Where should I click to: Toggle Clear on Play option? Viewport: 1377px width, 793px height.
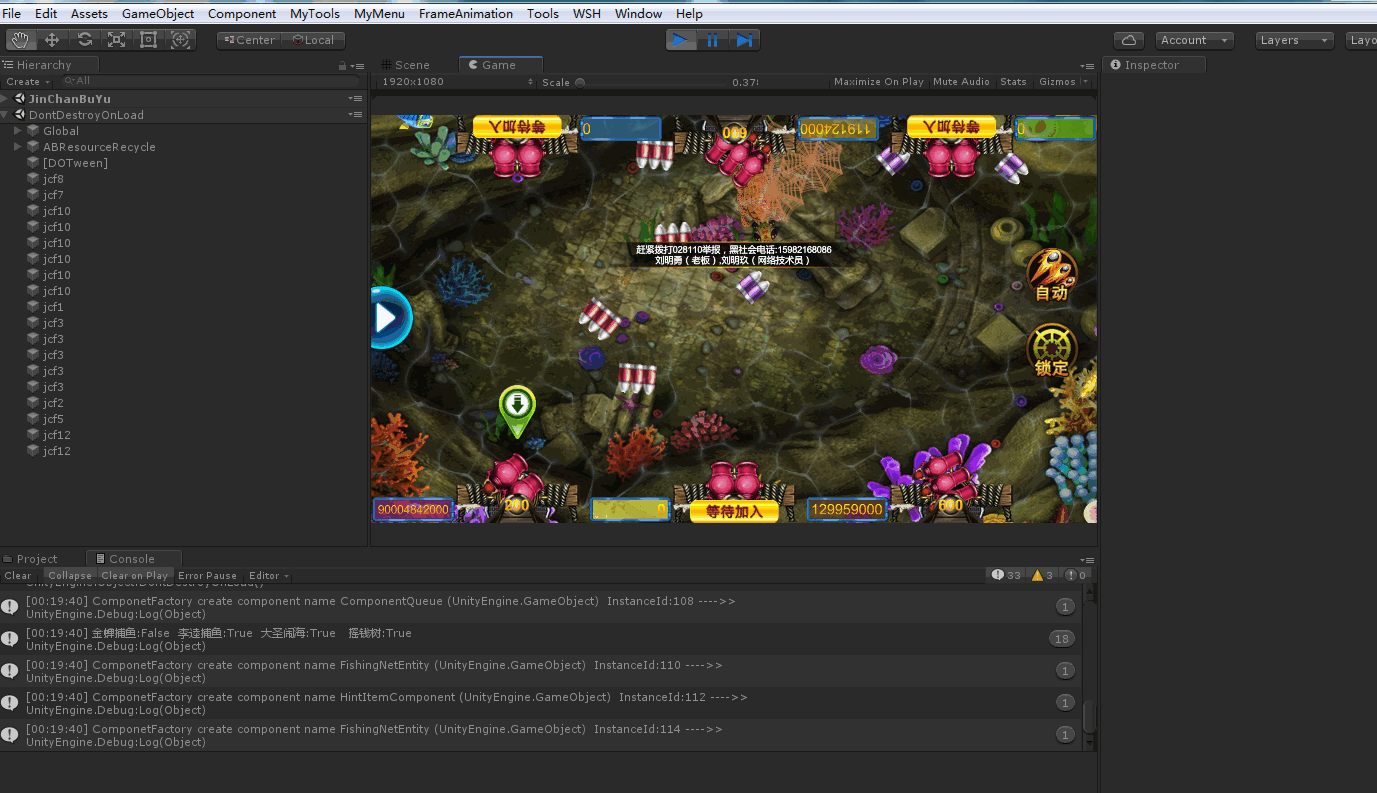click(x=134, y=575)
